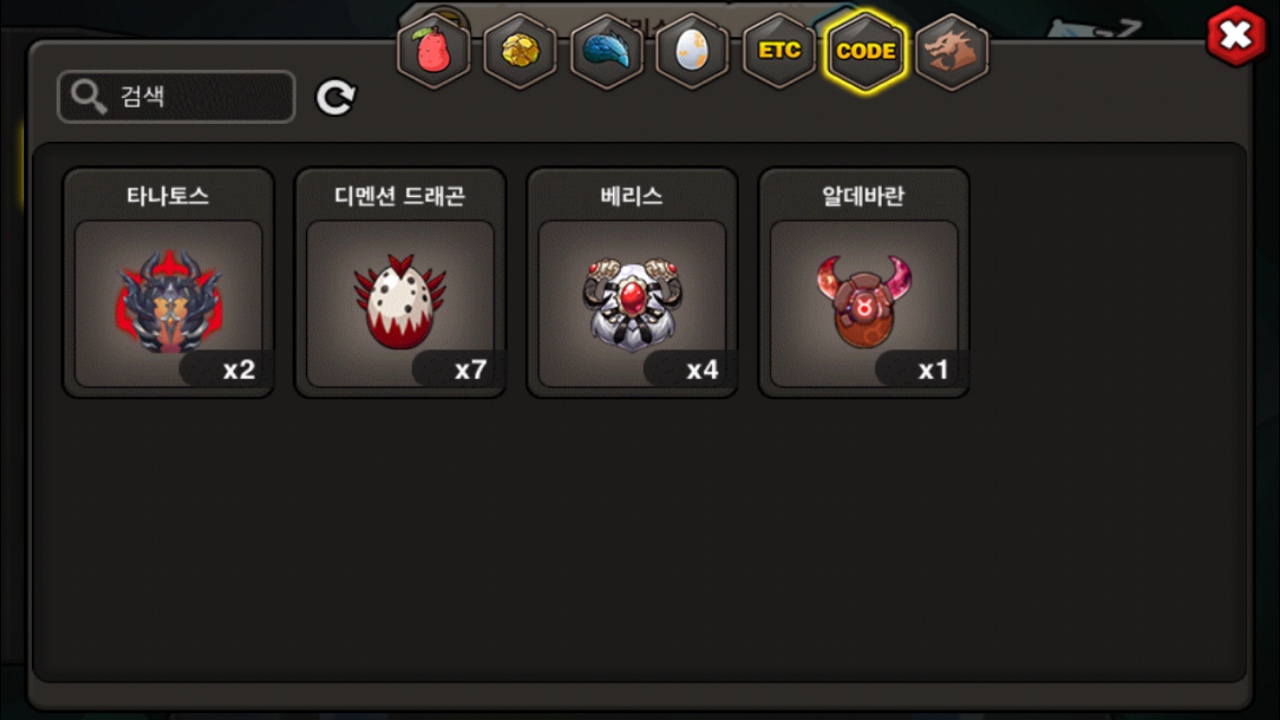1280x720 pixels.
Task: Select the 타나토스 egg card
Action: click(x=168, y=282)
